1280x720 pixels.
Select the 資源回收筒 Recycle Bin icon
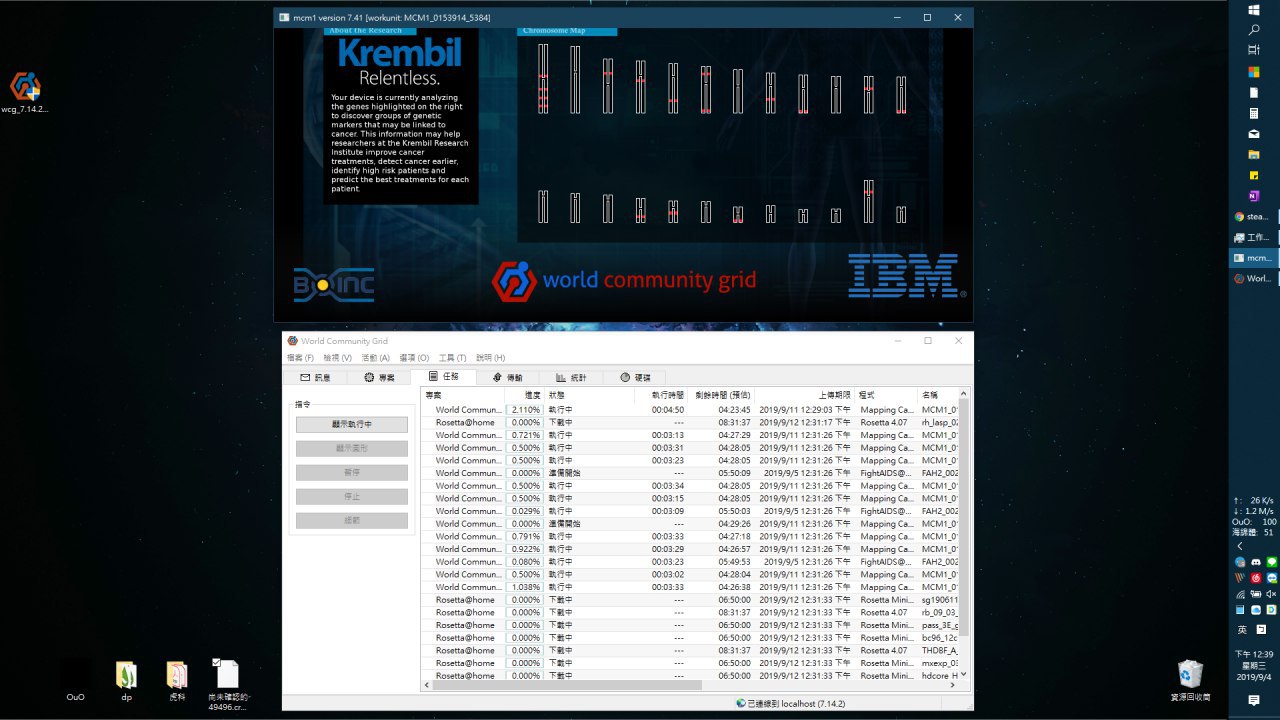click(1190, 679)
